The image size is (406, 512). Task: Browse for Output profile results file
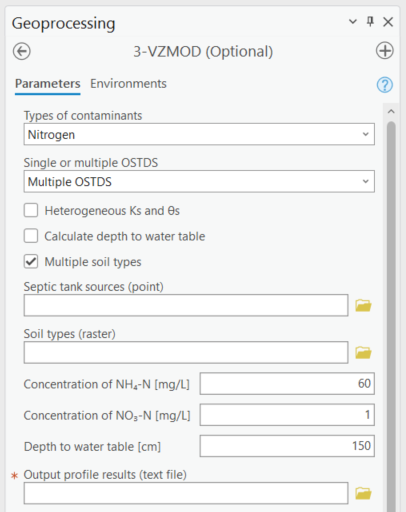(x=363, y=493)
